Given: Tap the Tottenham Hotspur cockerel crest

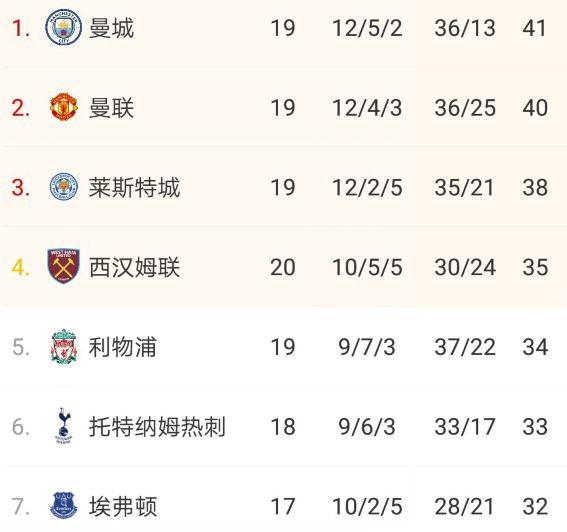Looking at the screenshot, I should point(64,426).
